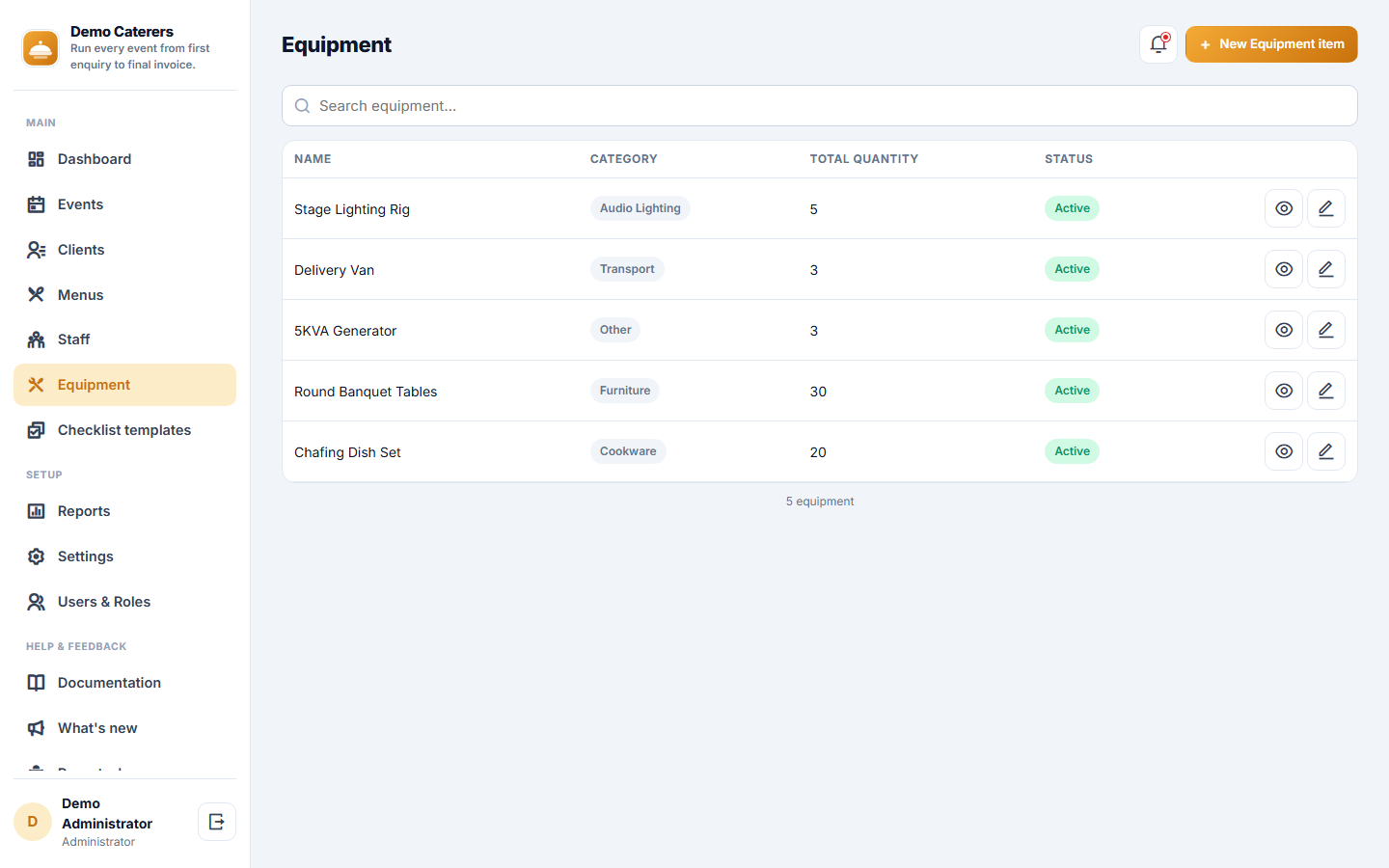
Task: Edit the 5KVA Generator entry
Action: [x=1326, y=330]
